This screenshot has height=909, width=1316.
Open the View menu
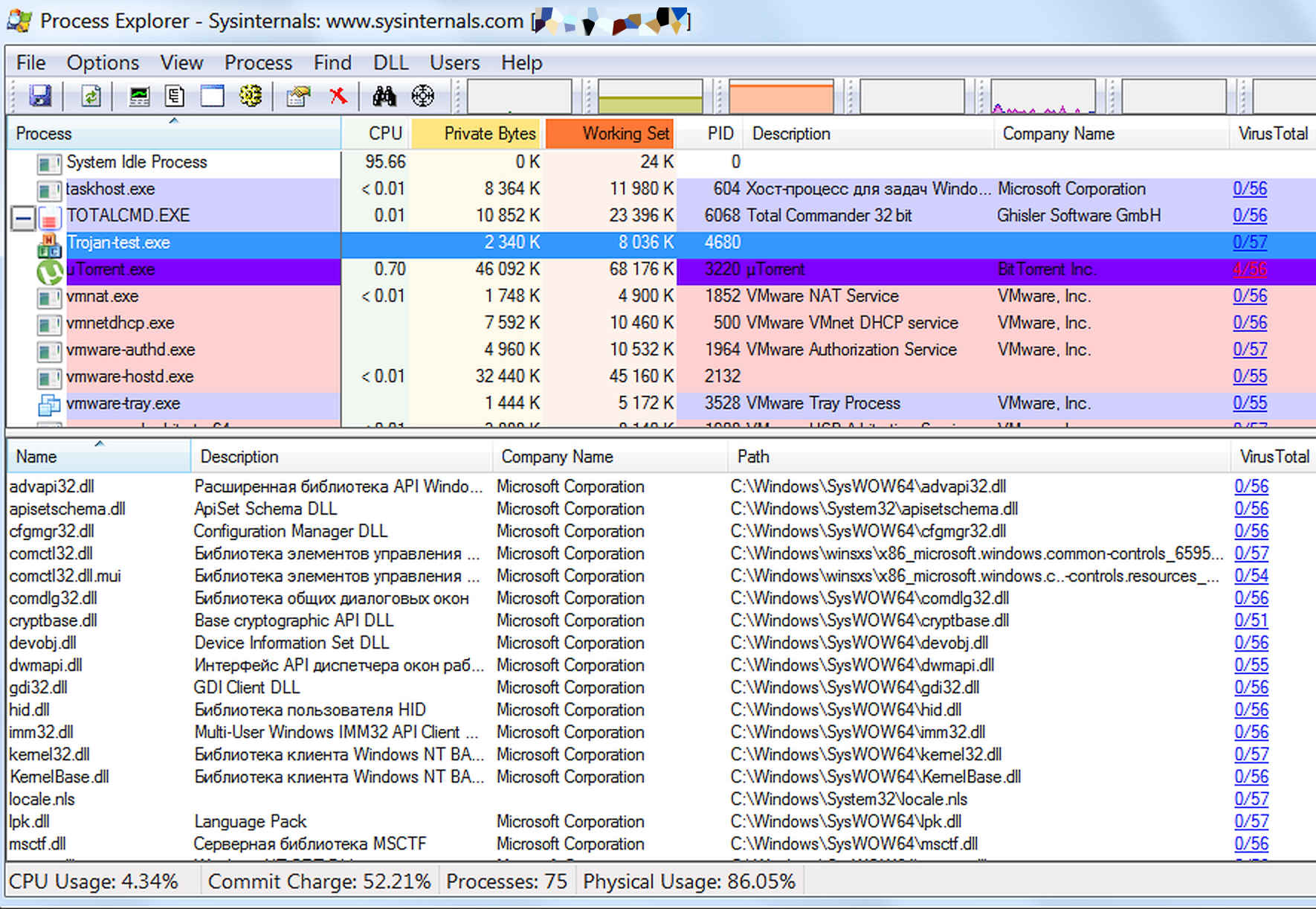coord(181,62)
